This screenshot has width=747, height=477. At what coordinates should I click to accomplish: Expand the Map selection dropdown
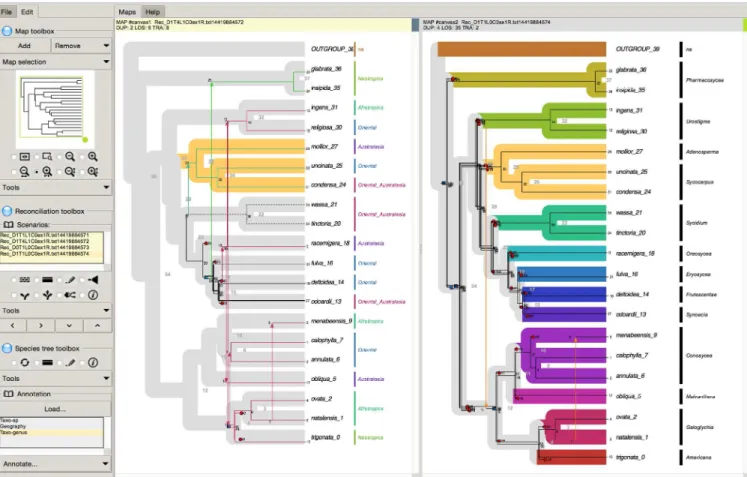pos(106,62)
